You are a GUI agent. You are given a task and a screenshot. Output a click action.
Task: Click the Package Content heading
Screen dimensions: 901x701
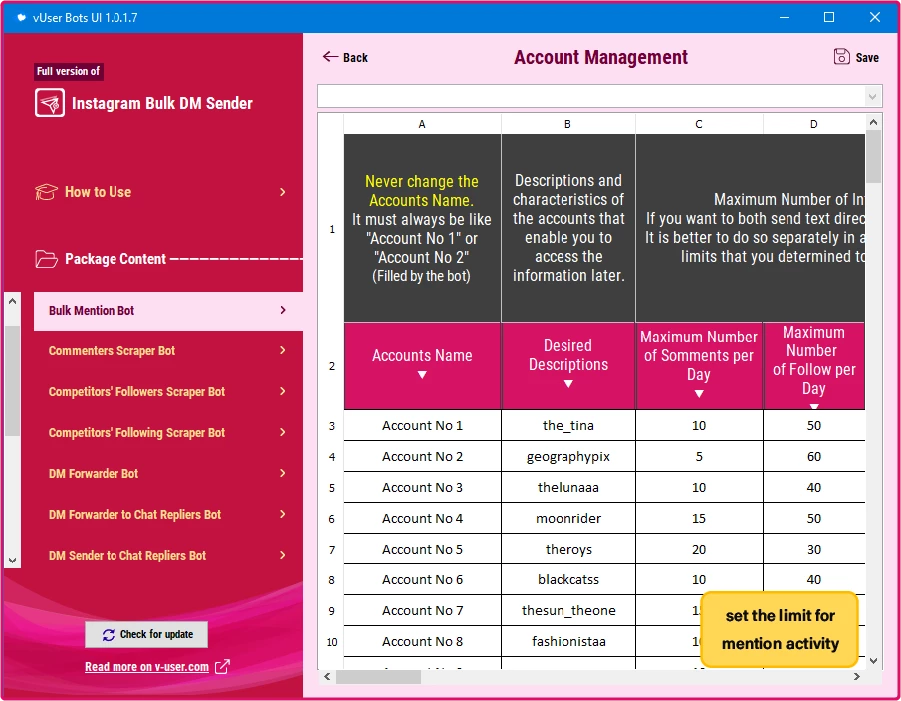(x=115, y=259)
